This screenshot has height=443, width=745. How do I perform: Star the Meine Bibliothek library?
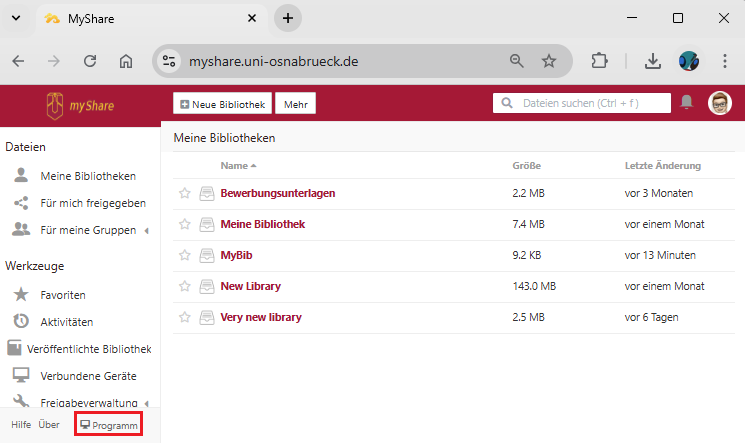pos(184,224)
